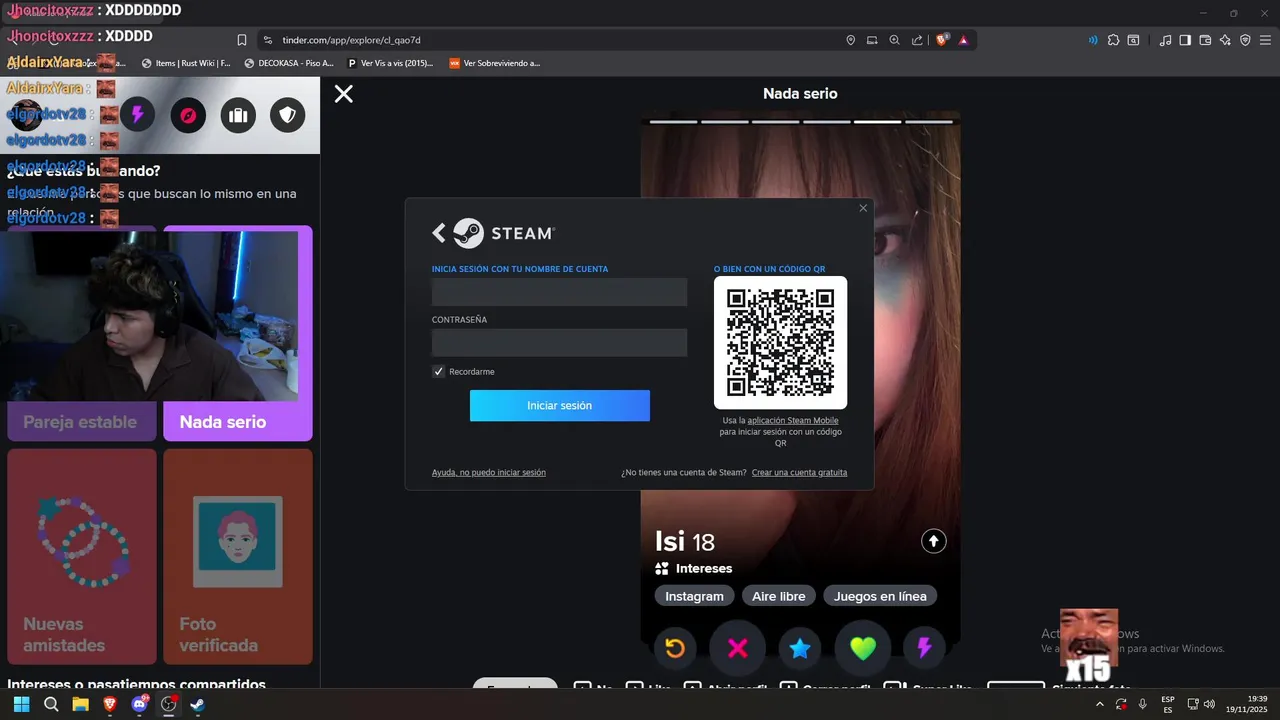Expand the system tray hidden icons chevron
This screenshot has width=1280, height=720.
click(1099, 704)
